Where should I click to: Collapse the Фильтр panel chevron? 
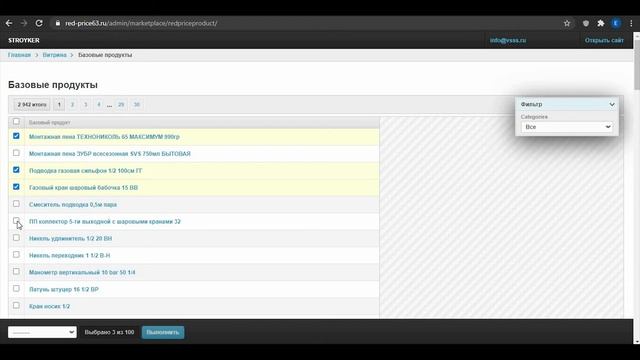coord(612,104)
